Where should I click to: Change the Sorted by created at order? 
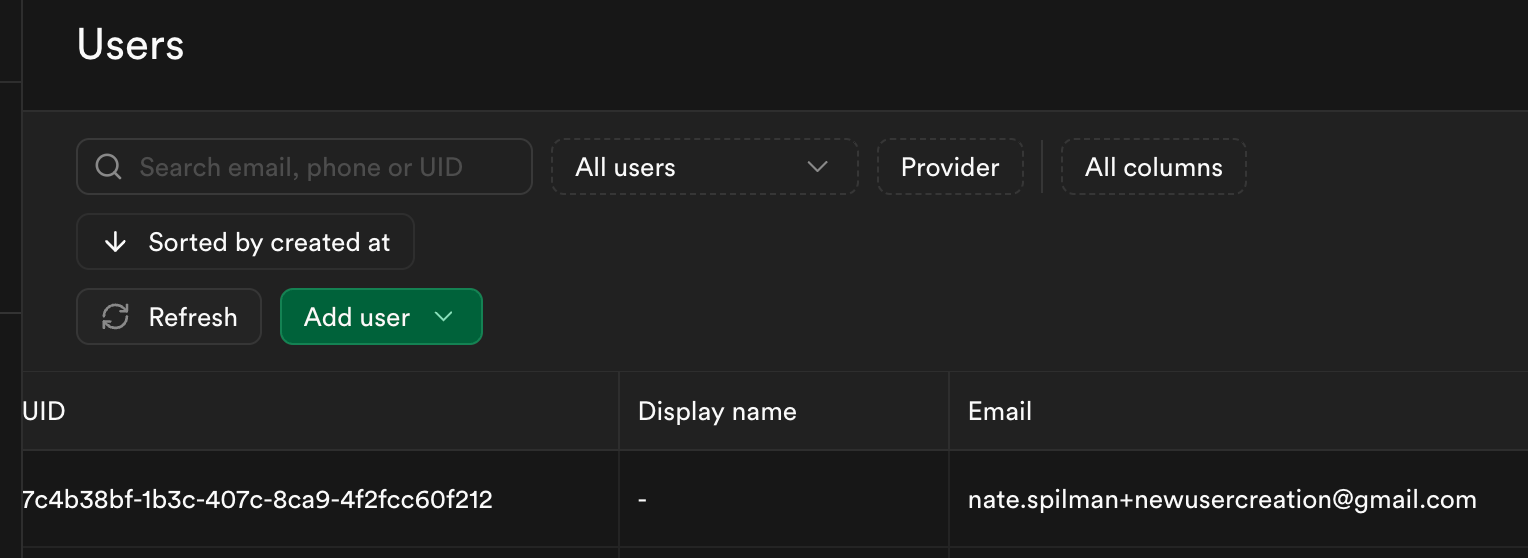(x=245, y=242)
